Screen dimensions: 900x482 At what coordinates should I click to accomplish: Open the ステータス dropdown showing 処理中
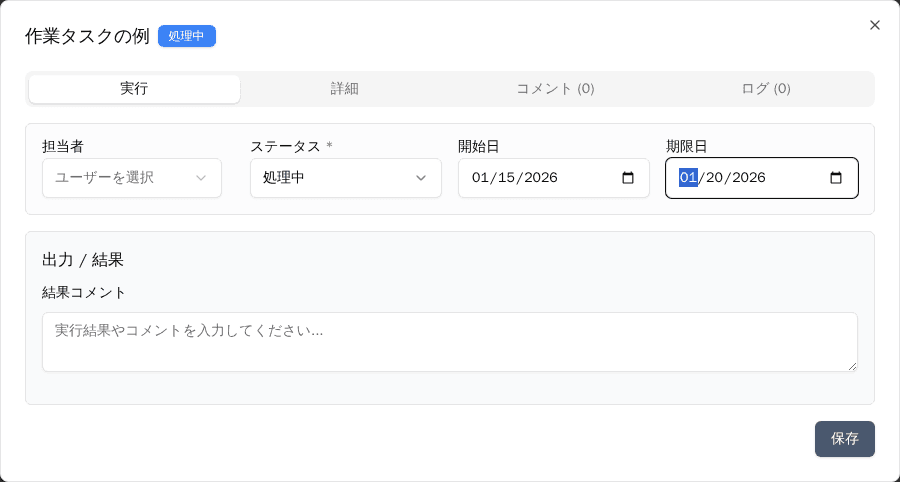346,178
